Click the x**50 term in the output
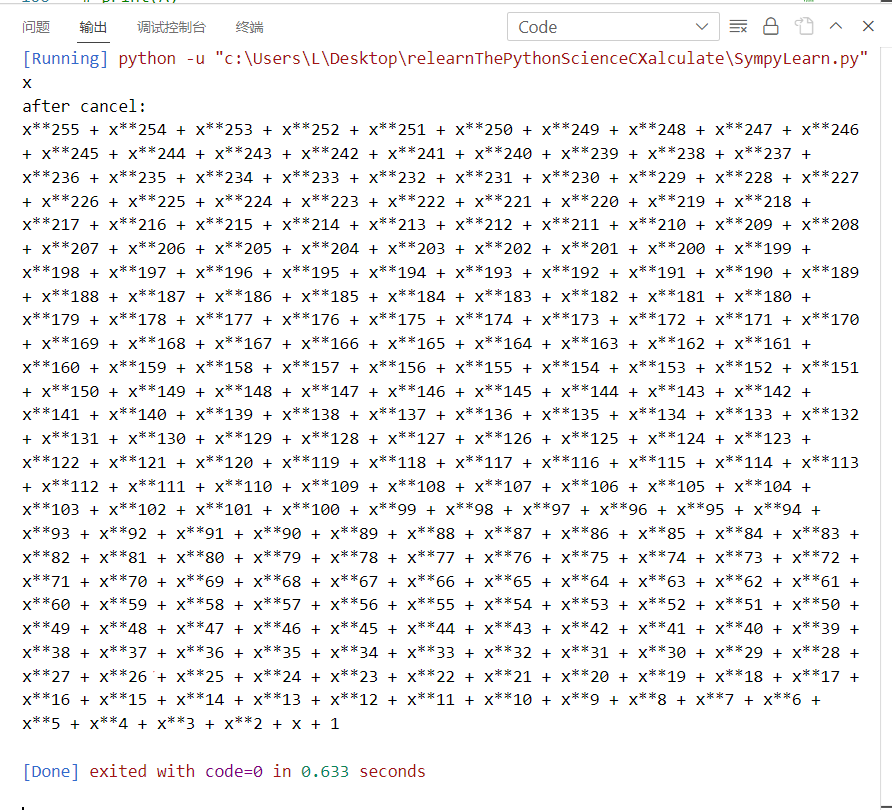This screenshot has height=810, width=892. point(816,605)
